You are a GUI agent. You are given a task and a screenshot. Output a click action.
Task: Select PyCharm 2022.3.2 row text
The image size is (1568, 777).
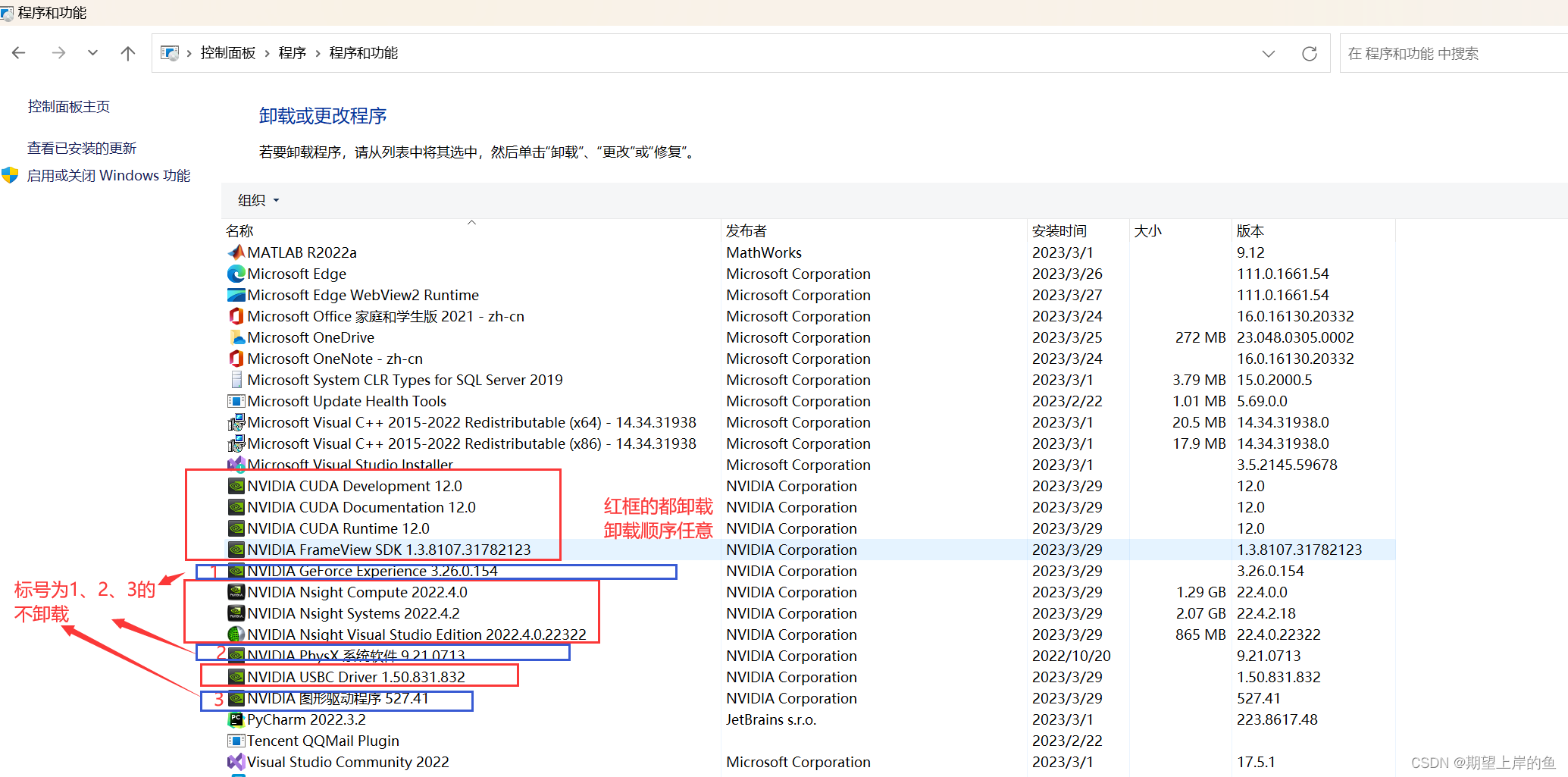point(307,719)
